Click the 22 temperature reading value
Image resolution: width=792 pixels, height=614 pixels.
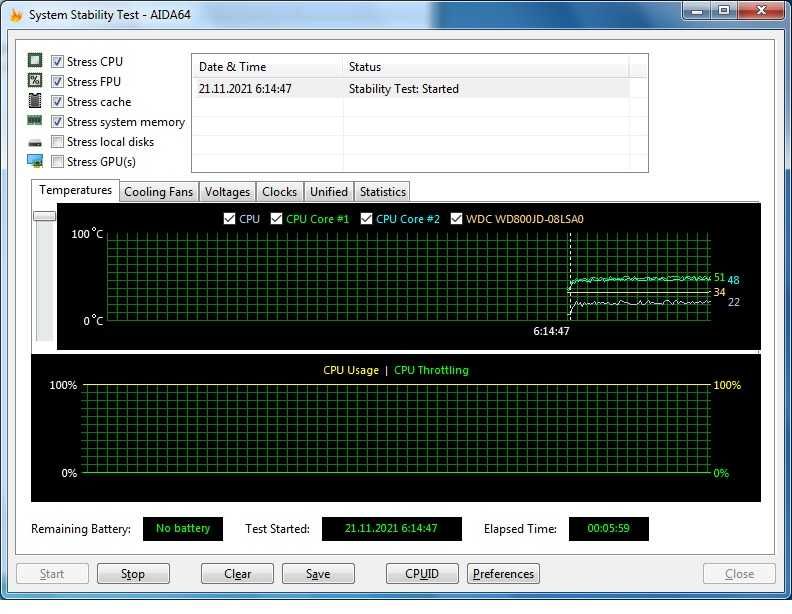733,302
